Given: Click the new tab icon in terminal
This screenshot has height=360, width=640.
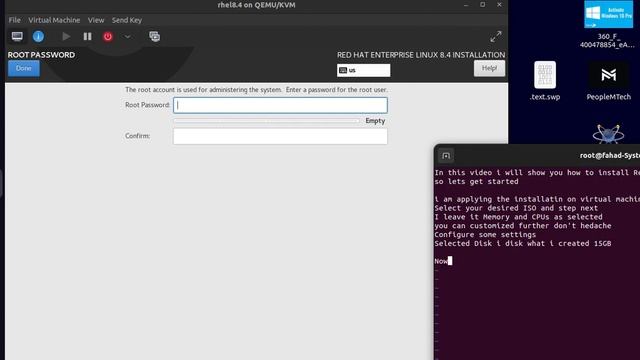Looking at the screenshot, I should click(x=446, y=156).
